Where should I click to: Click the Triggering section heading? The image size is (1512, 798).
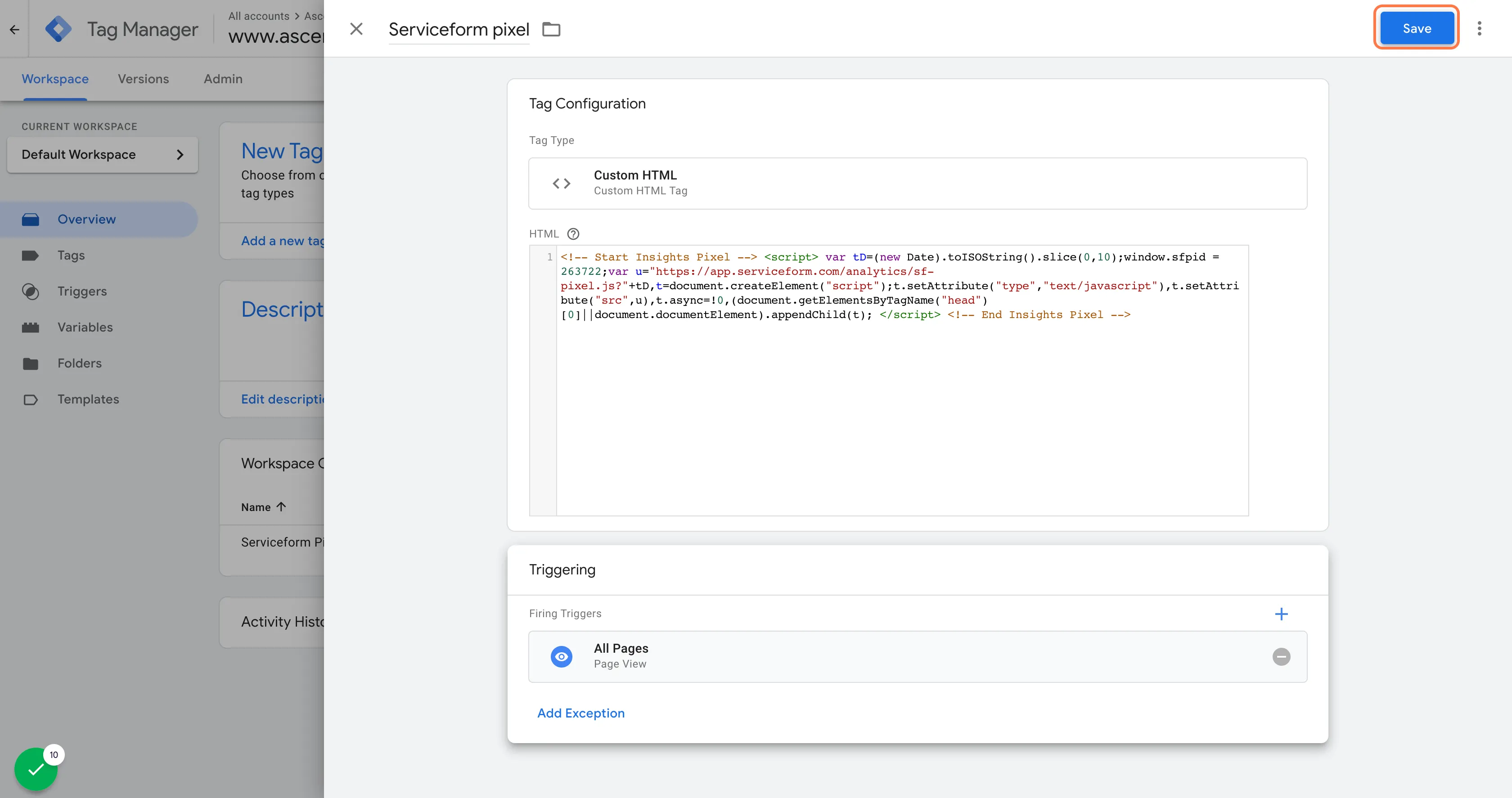(x=562, y=570)
